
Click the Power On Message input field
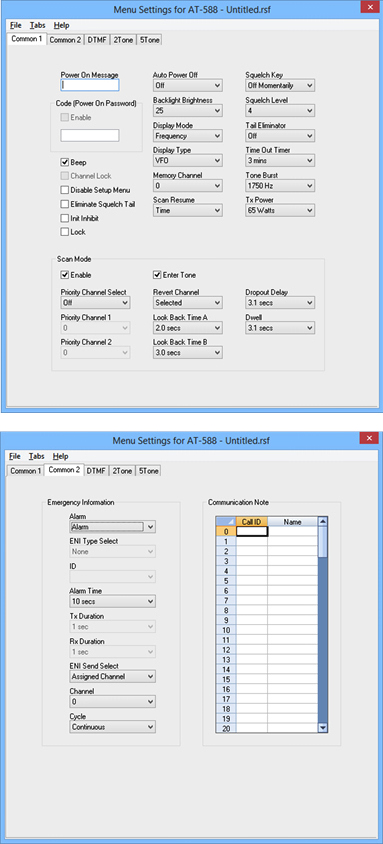tap(90, 85)
